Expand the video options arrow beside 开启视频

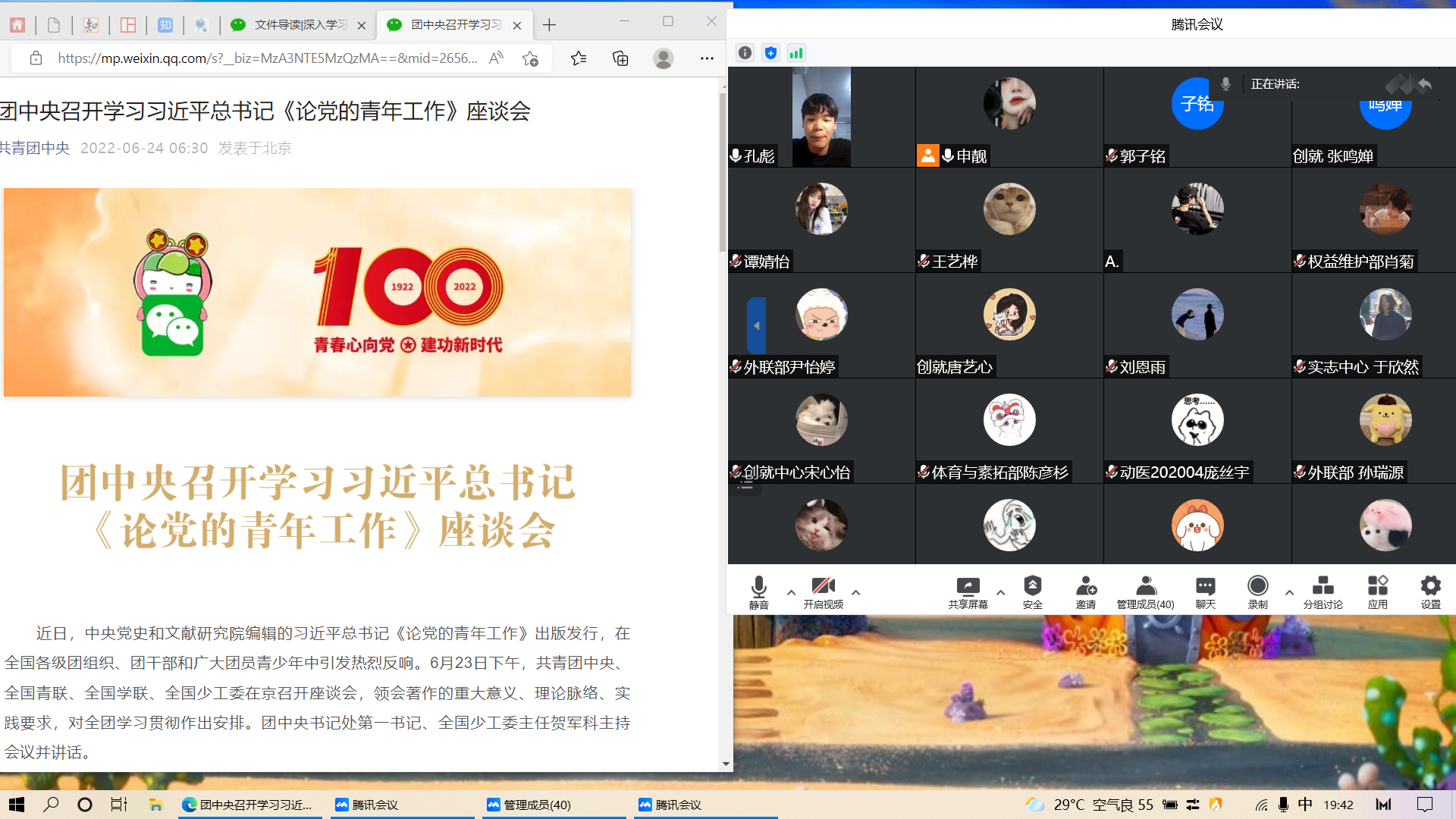(x=855, y=592)
